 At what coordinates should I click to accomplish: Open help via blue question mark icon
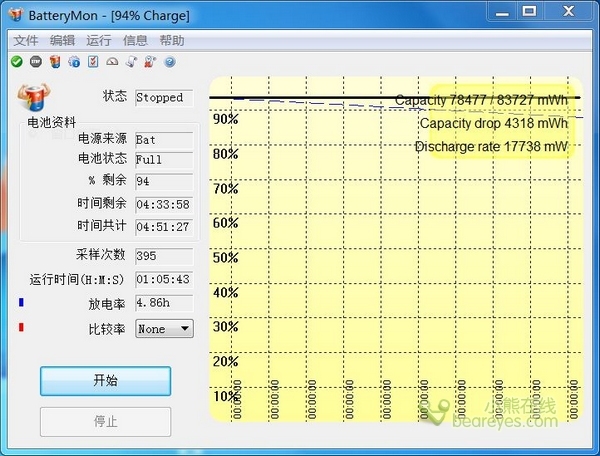click(x=170, y=62)
